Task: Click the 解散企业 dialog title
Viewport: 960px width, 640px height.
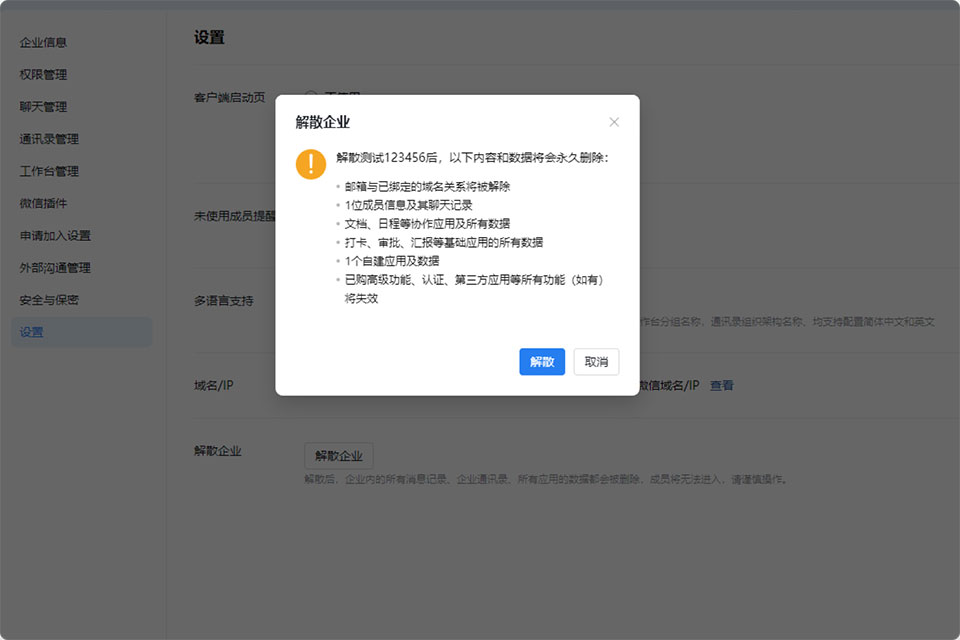Action: coord(323,122)
